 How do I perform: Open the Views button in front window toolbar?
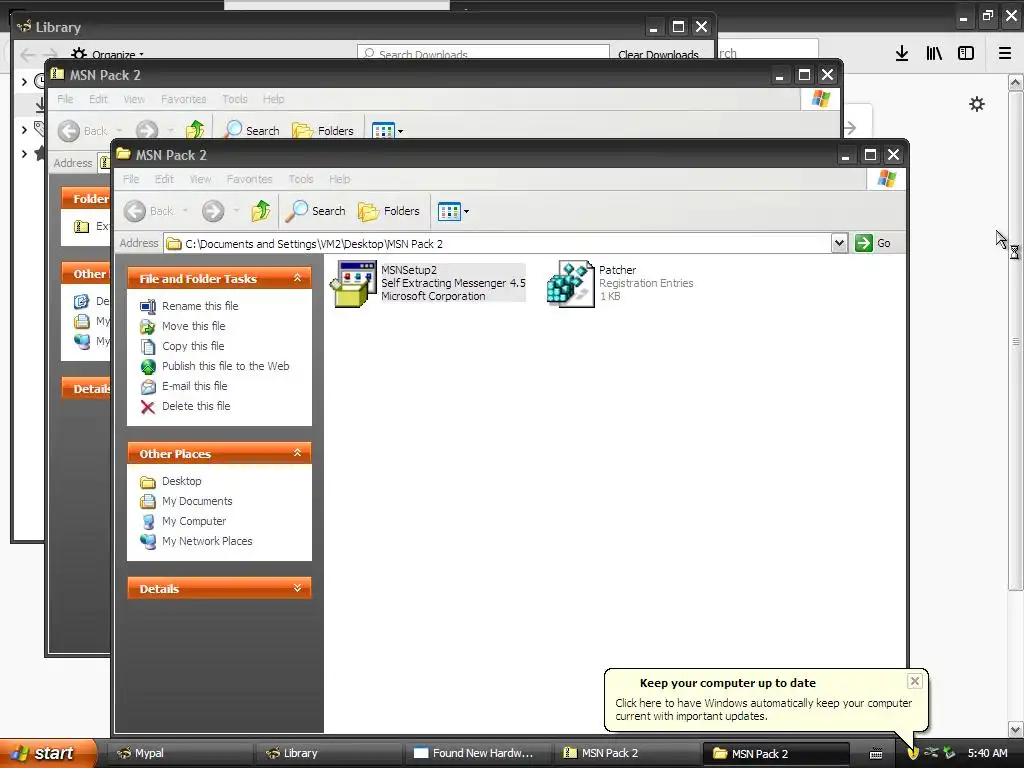[x=453, y=211]
